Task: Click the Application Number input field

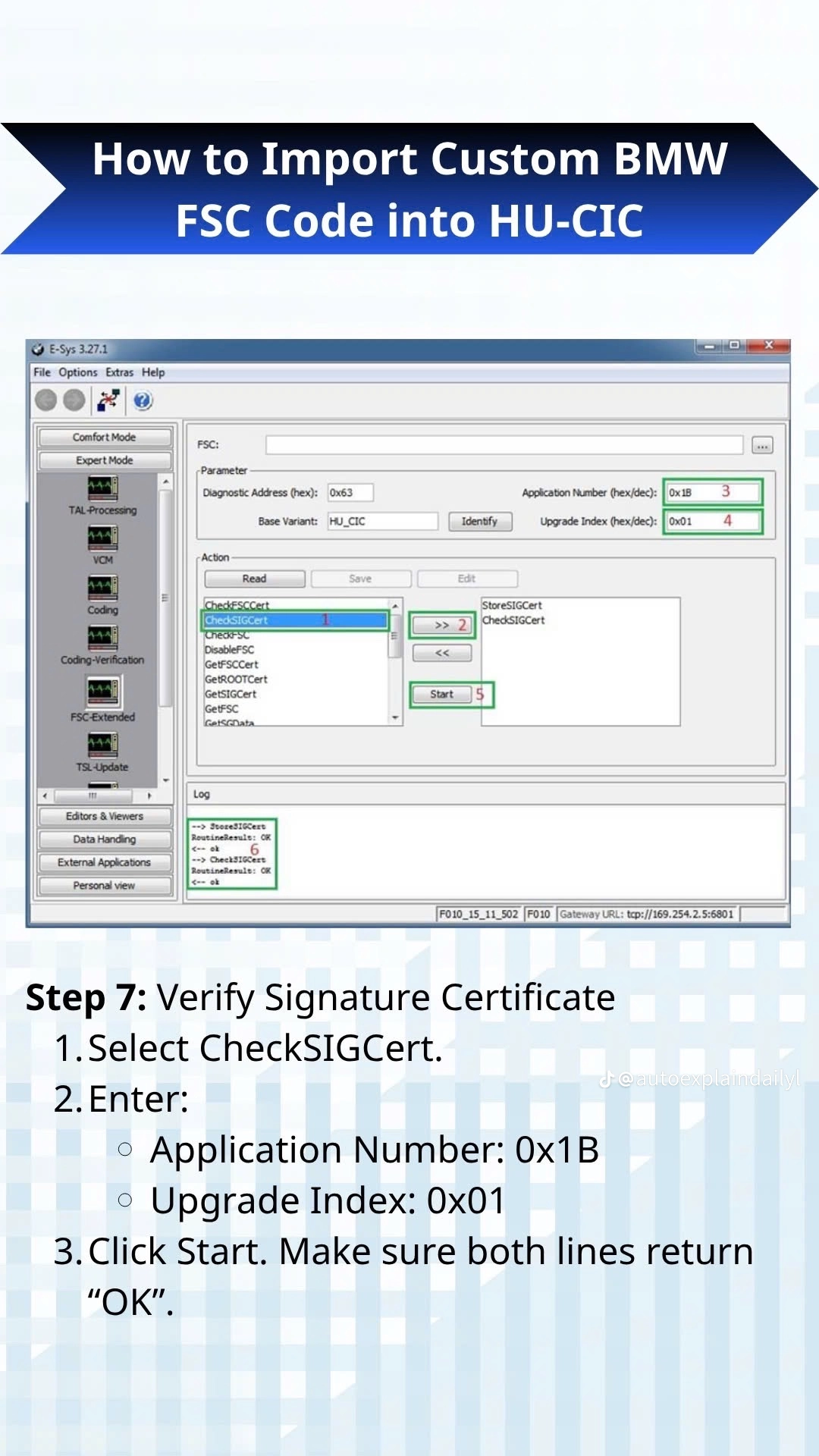Action: coord(712,492)
